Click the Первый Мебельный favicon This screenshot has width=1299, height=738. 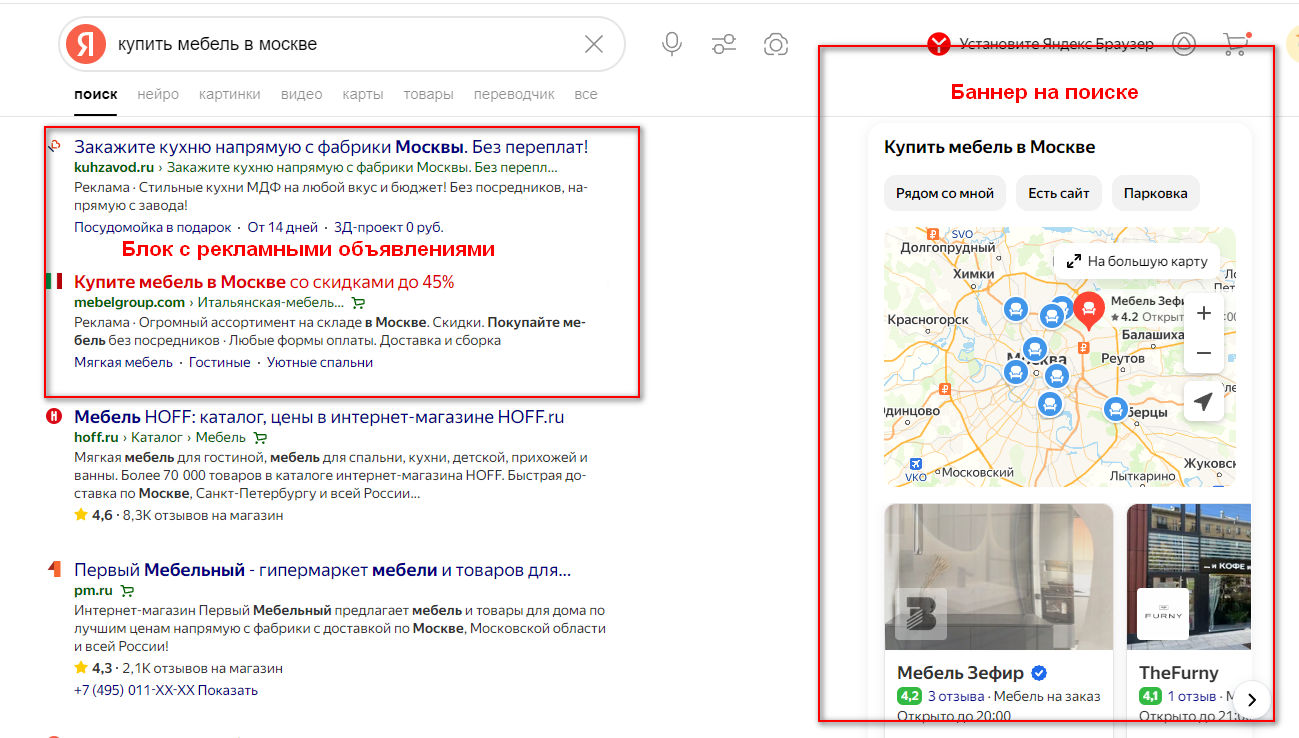coord(54,570)
